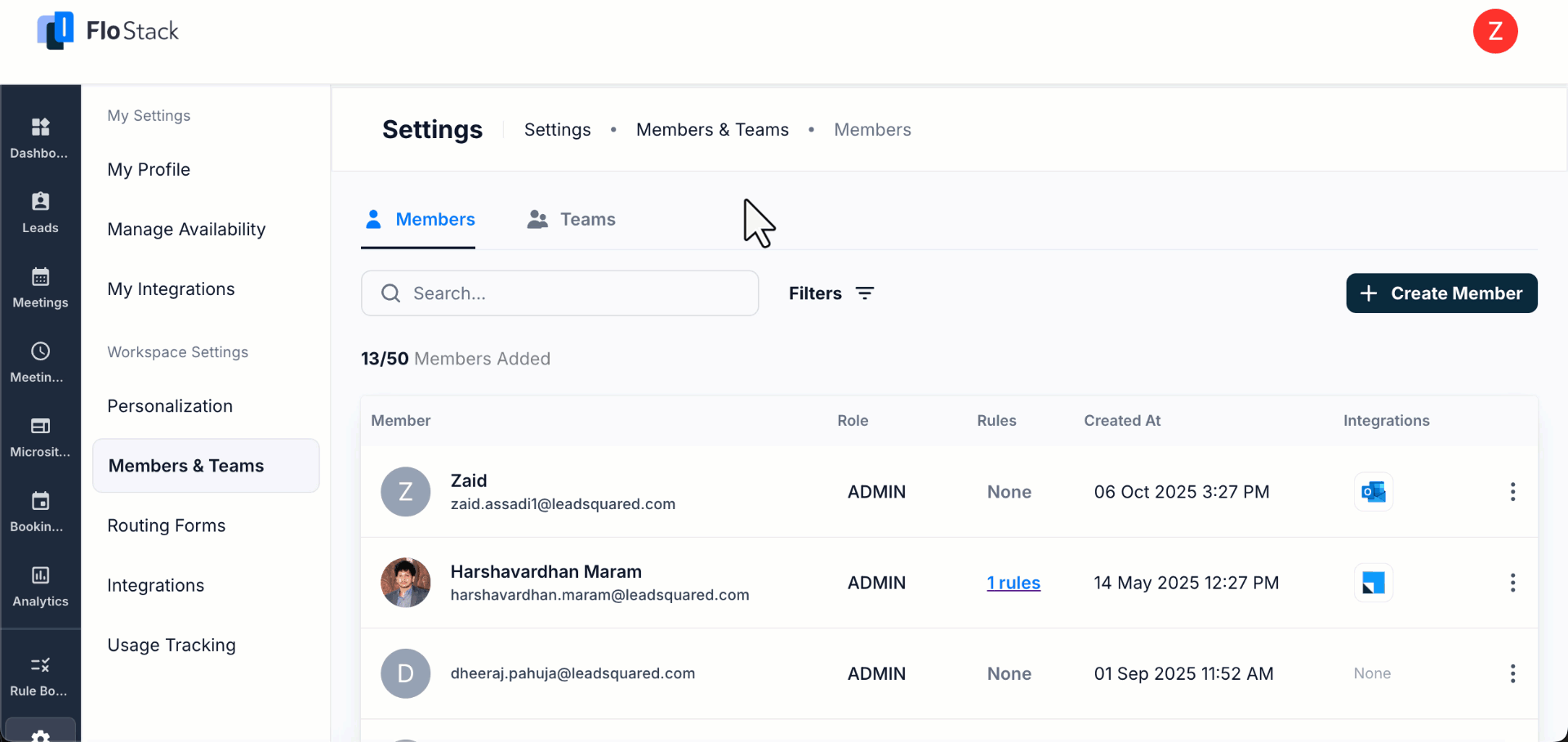
Task: Click Harshavardhan's LeadSquared integration icon
Action: [1373, 582]
